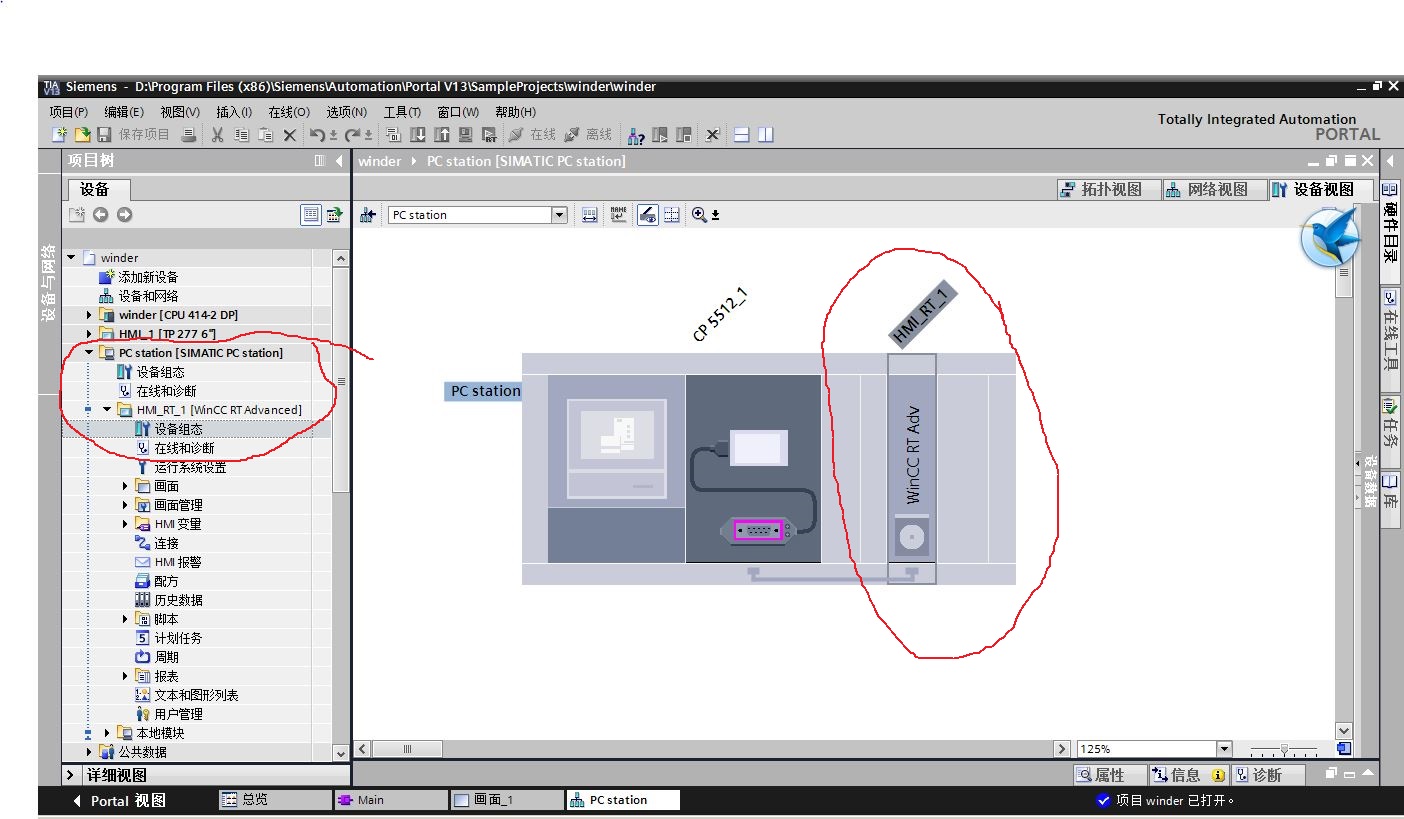Image resolution: width=1404 pixels, height=819 pixels.
Task: Expand the 画面 screens folder
Action: (125, 486)
